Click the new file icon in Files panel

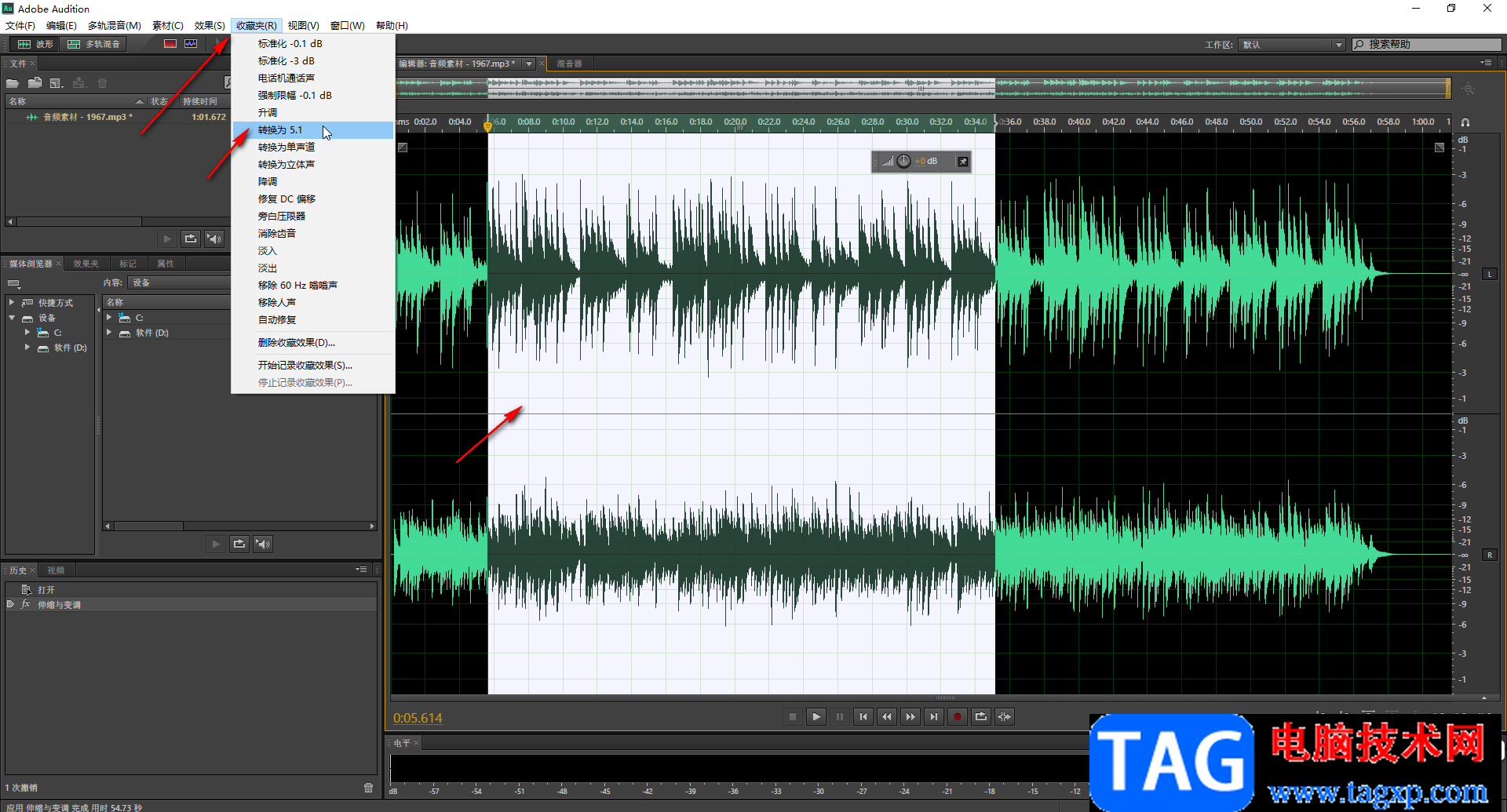pyautogui.click(x=57, y=83)
